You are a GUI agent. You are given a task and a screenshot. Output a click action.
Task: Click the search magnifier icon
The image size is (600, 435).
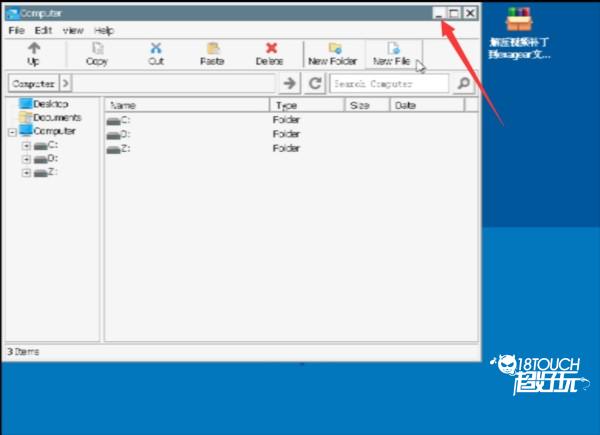pos(463,84)
